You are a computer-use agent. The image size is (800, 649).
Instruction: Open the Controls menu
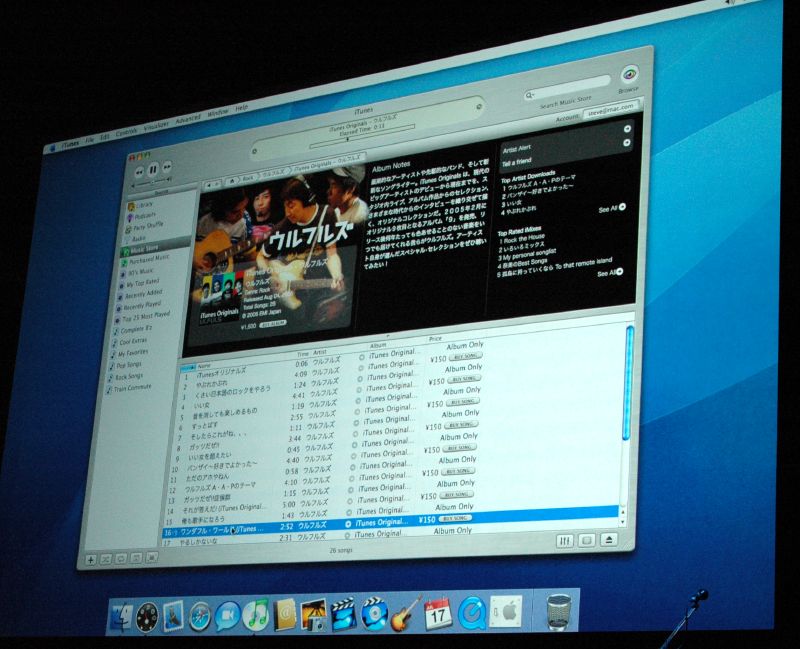[126, 132]
